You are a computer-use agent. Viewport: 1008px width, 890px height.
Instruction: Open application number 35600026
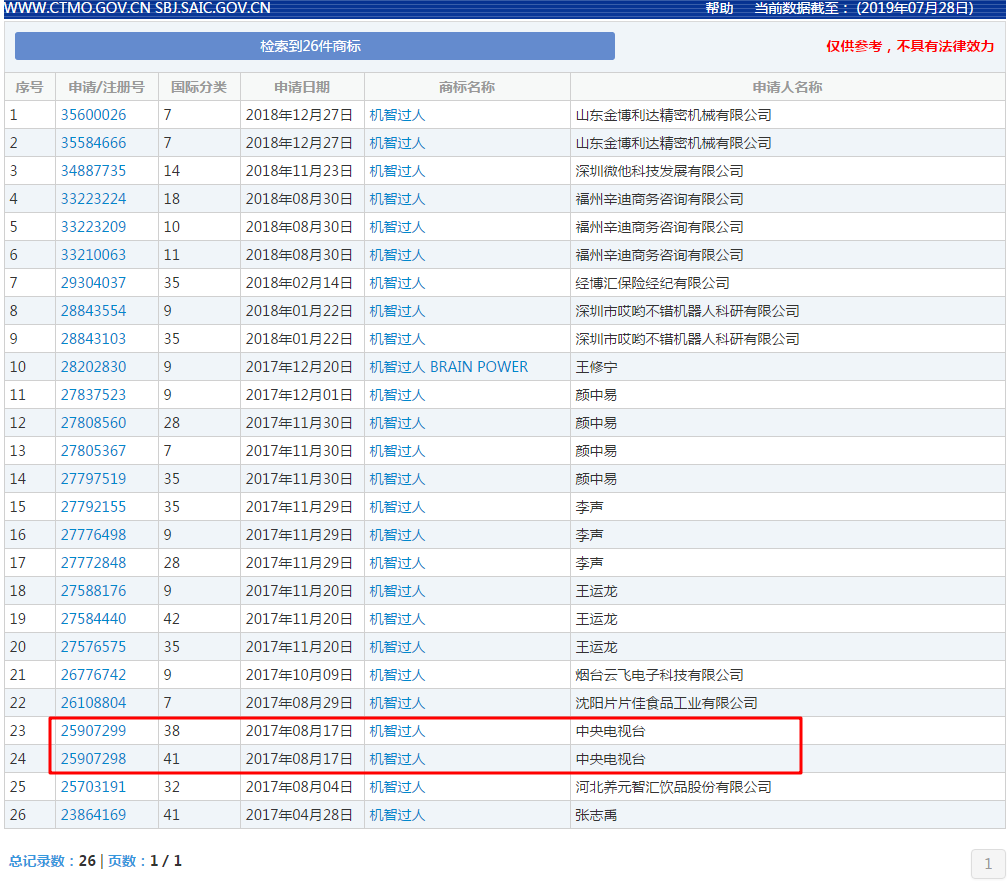(x=93, y=115)
